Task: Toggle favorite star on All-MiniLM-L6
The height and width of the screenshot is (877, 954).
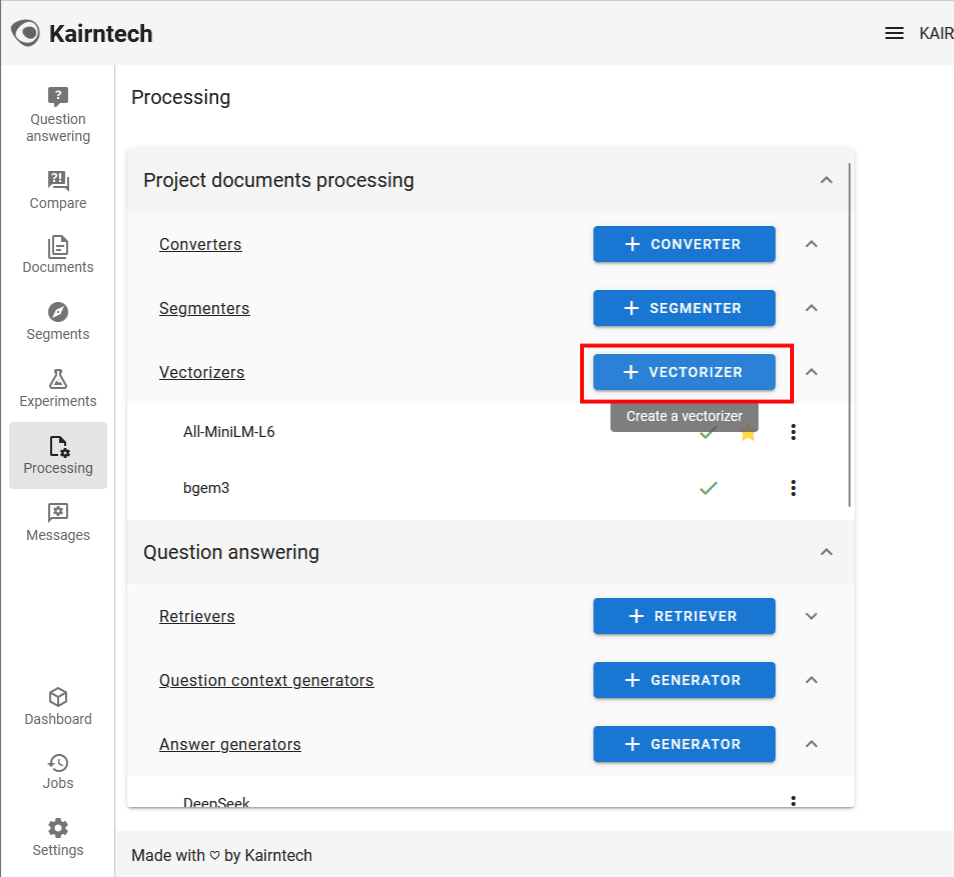Action: click(748, 433)
